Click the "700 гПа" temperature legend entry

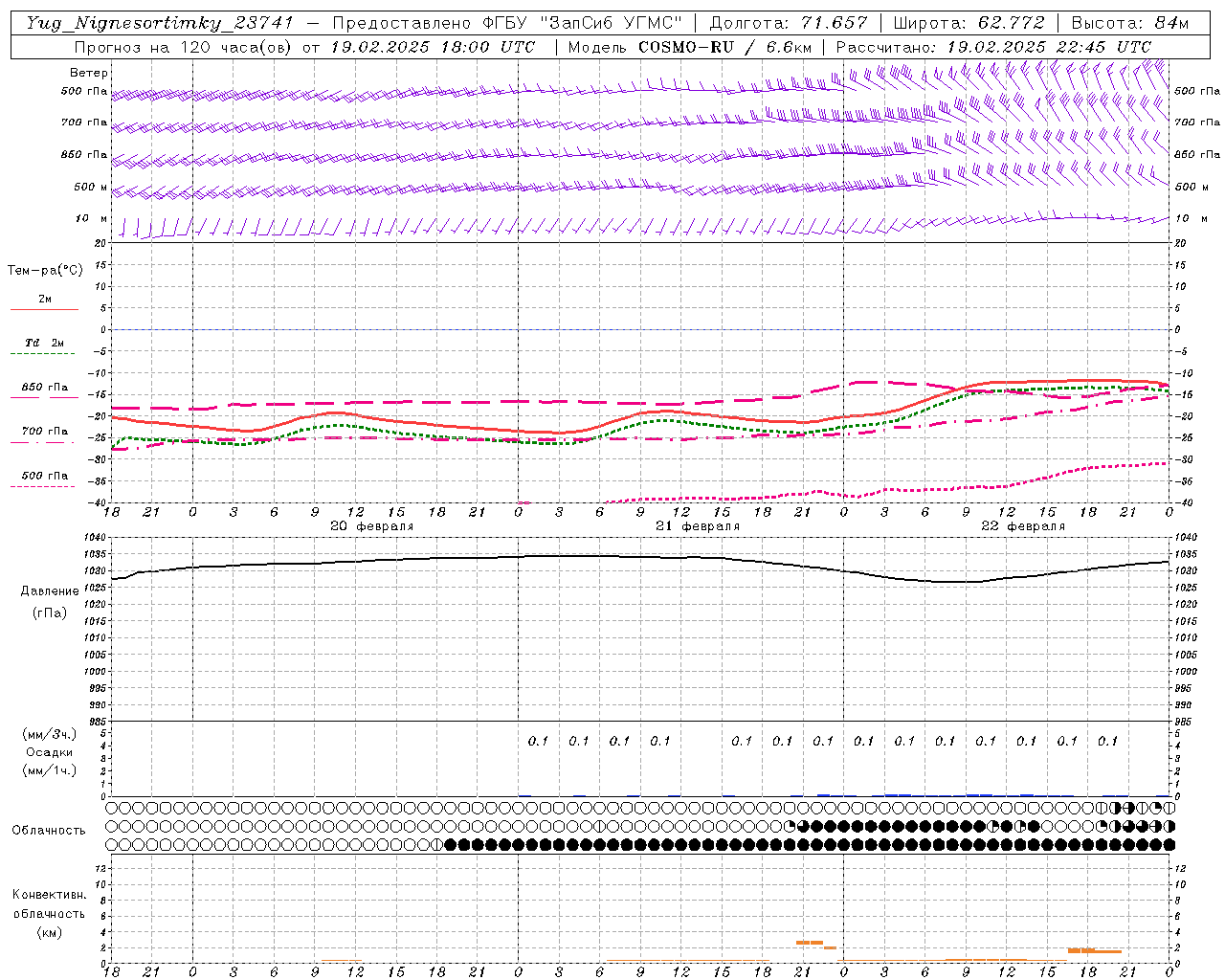click(x=45, y=431)
